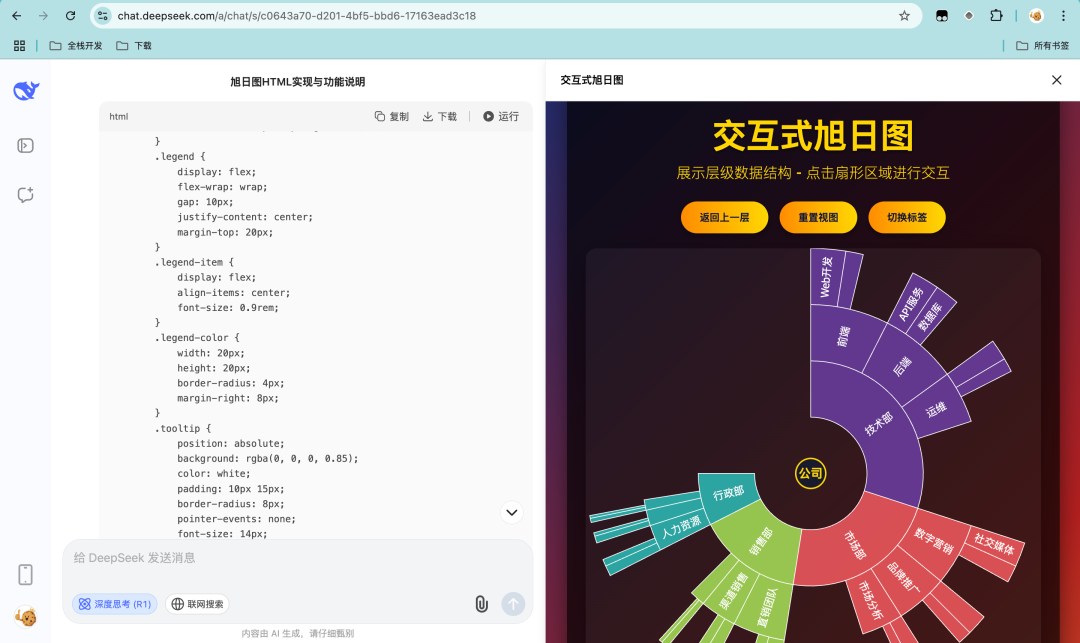
Task: Click the round gray extension icon
Action: pos(968,15)
